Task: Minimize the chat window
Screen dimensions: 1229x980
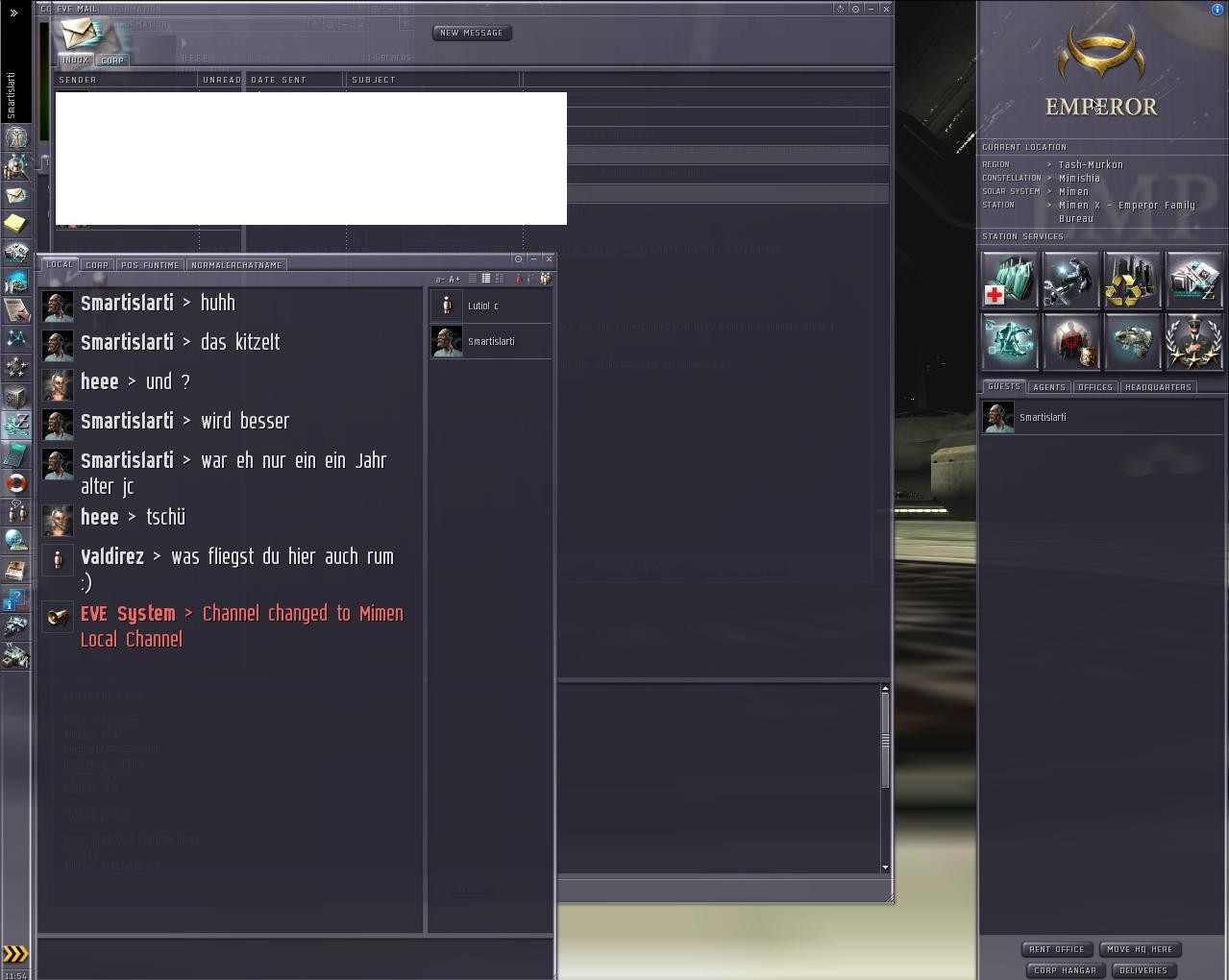Action: pyautogui.click(x=533, y=259)
